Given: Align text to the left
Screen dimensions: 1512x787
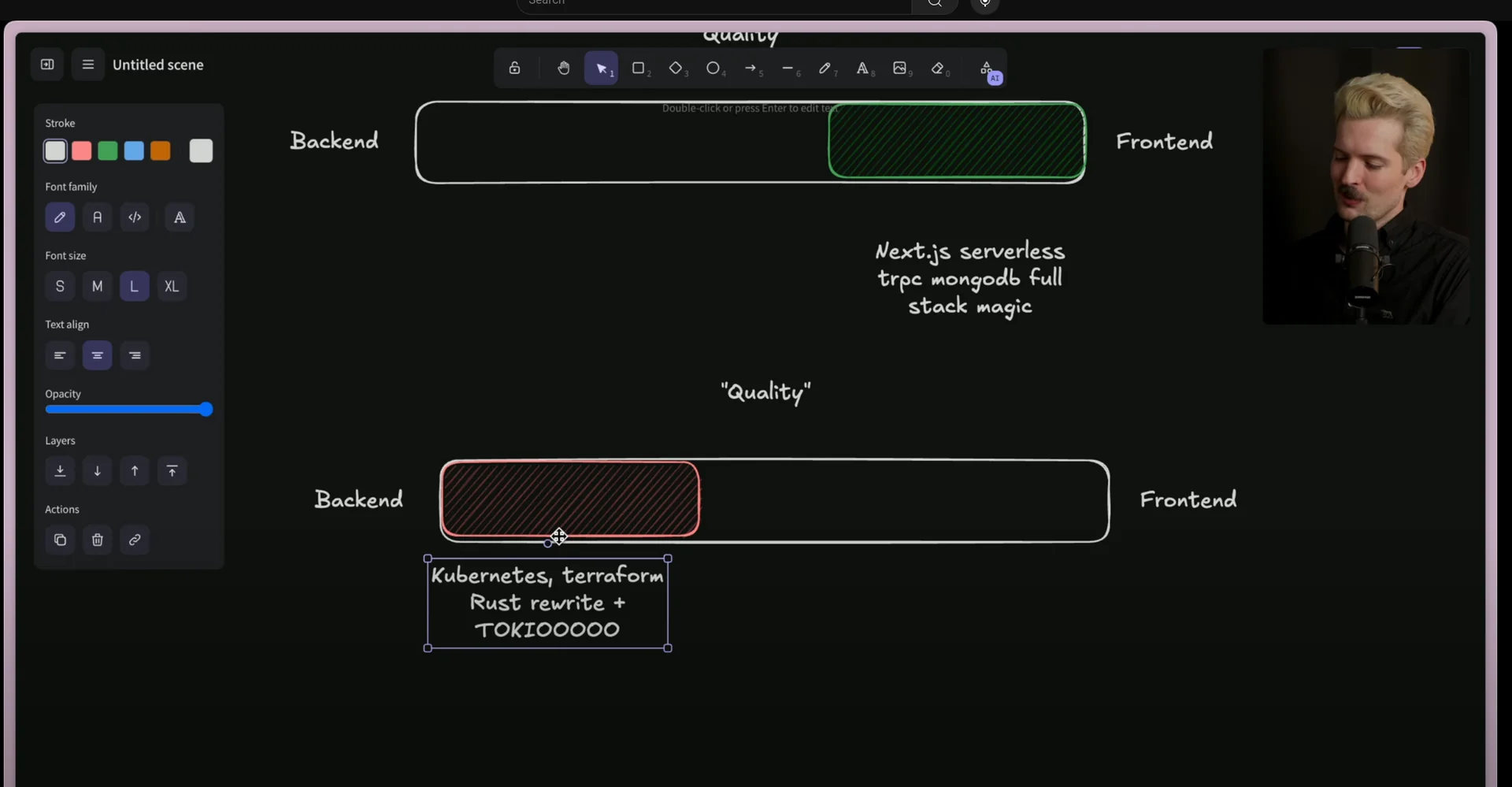Looking at the screenshot, I should pyautogui.click(x=60, y=356).
